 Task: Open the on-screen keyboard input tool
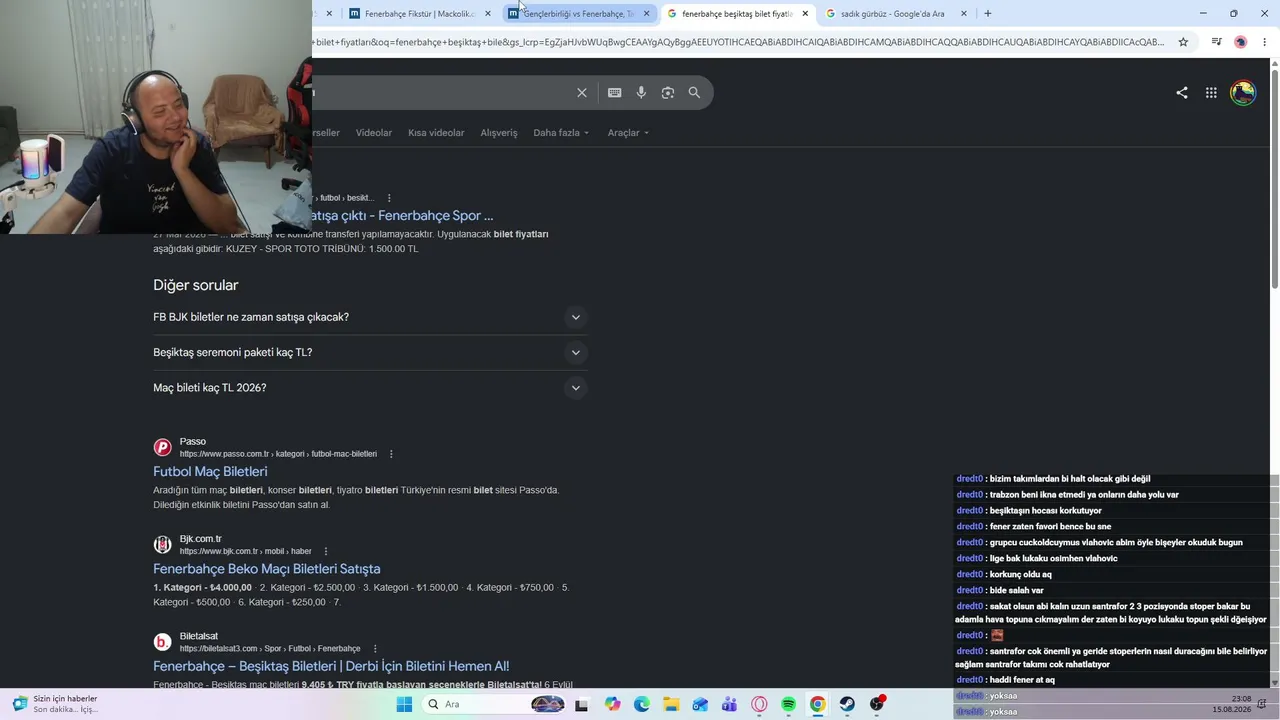tap(614, 93)
